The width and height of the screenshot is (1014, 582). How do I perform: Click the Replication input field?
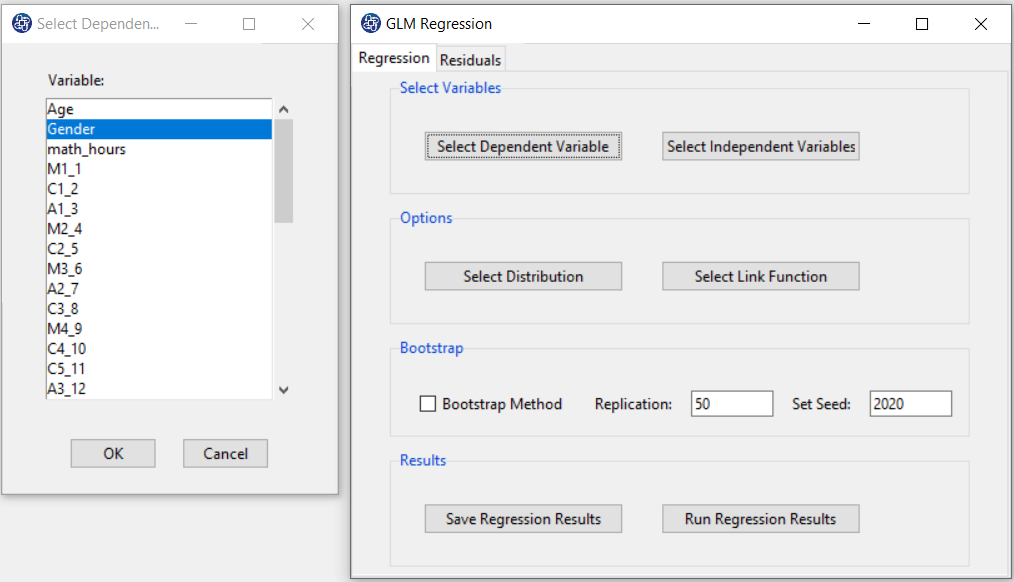click(731, 404)
